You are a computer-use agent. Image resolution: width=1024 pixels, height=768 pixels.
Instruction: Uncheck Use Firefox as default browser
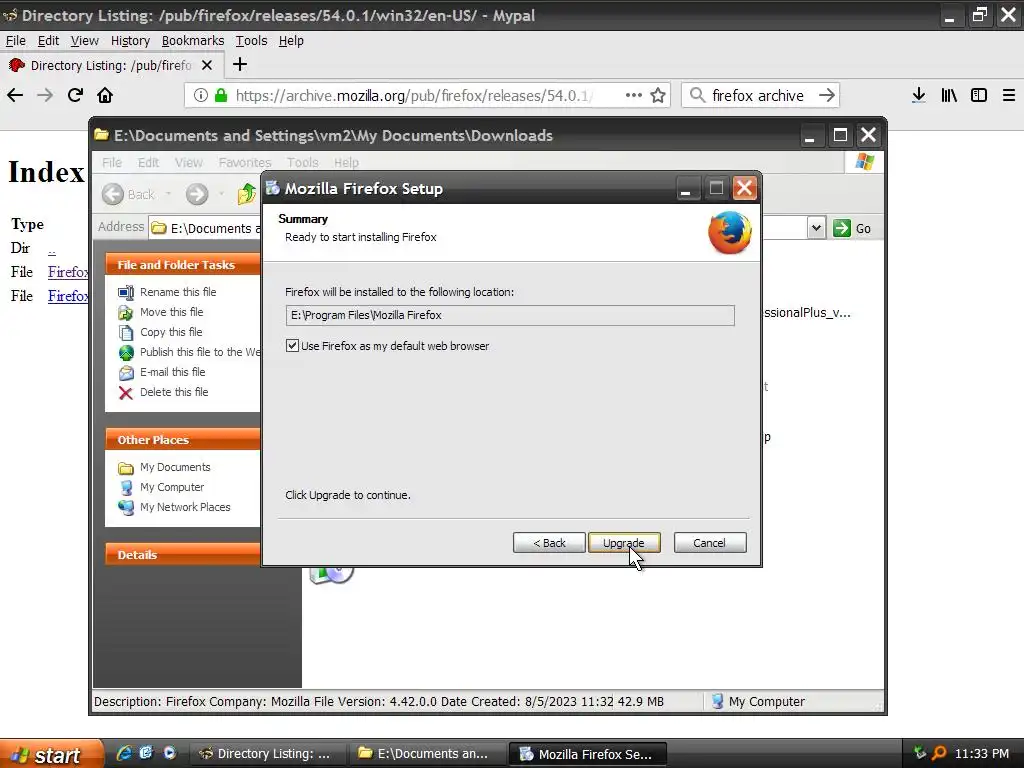[292, 345]
